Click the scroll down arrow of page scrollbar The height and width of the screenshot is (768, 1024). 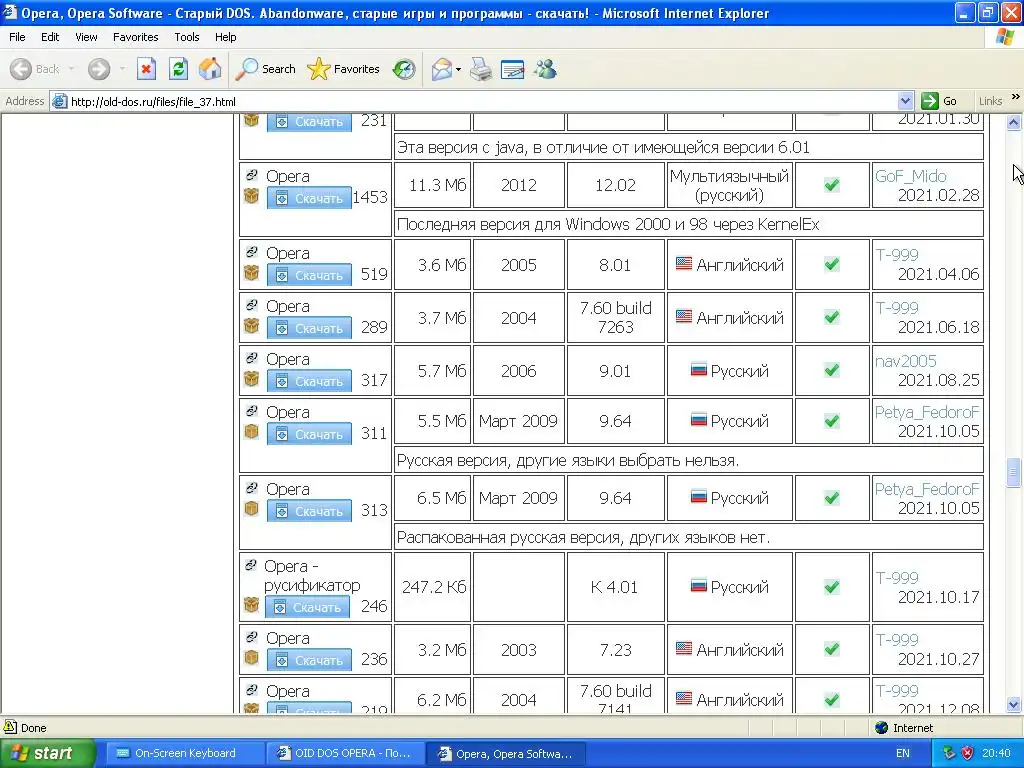tap(1014, 704)
